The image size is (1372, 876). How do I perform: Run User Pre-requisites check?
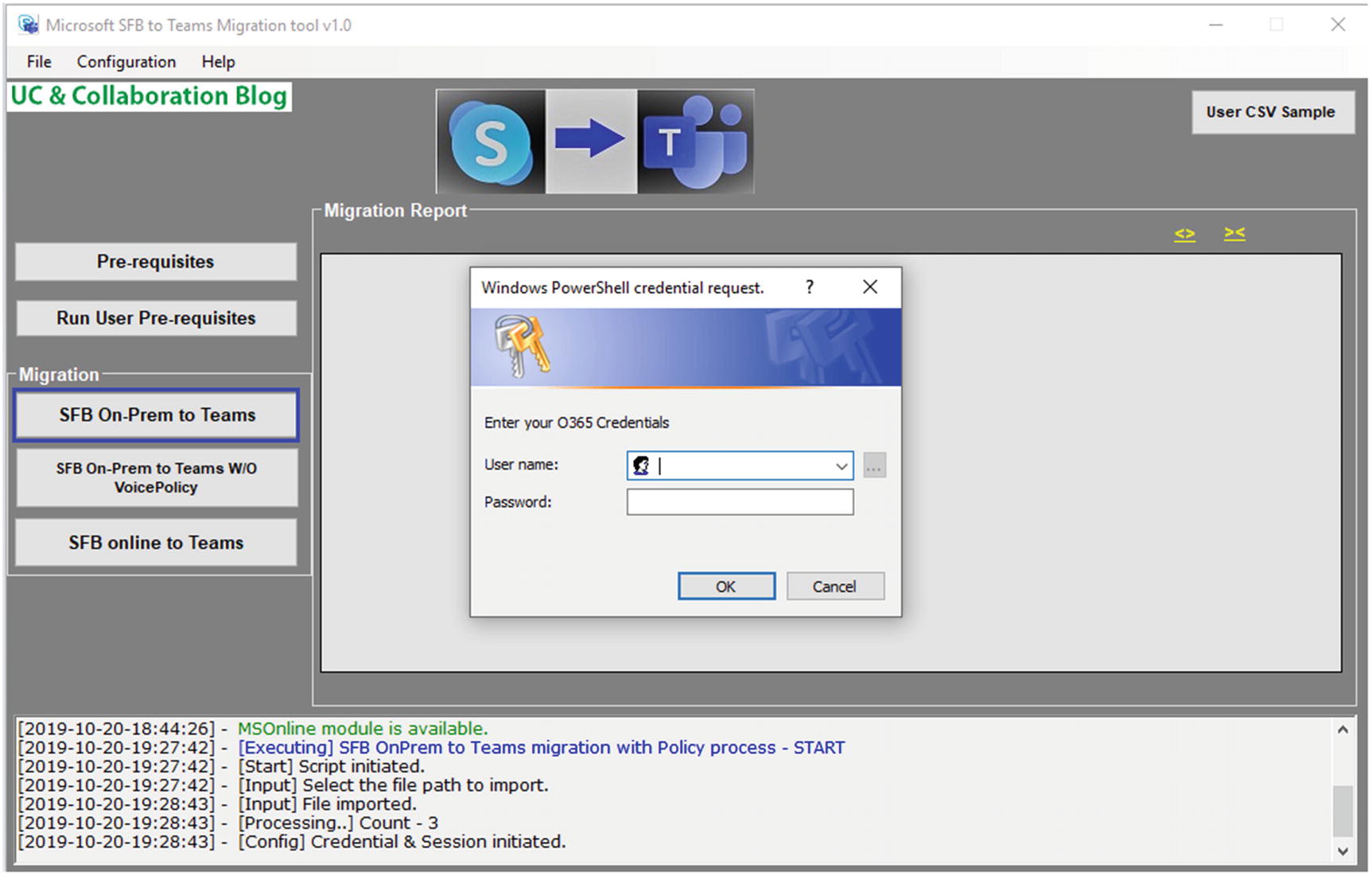[x=156, y=318]
